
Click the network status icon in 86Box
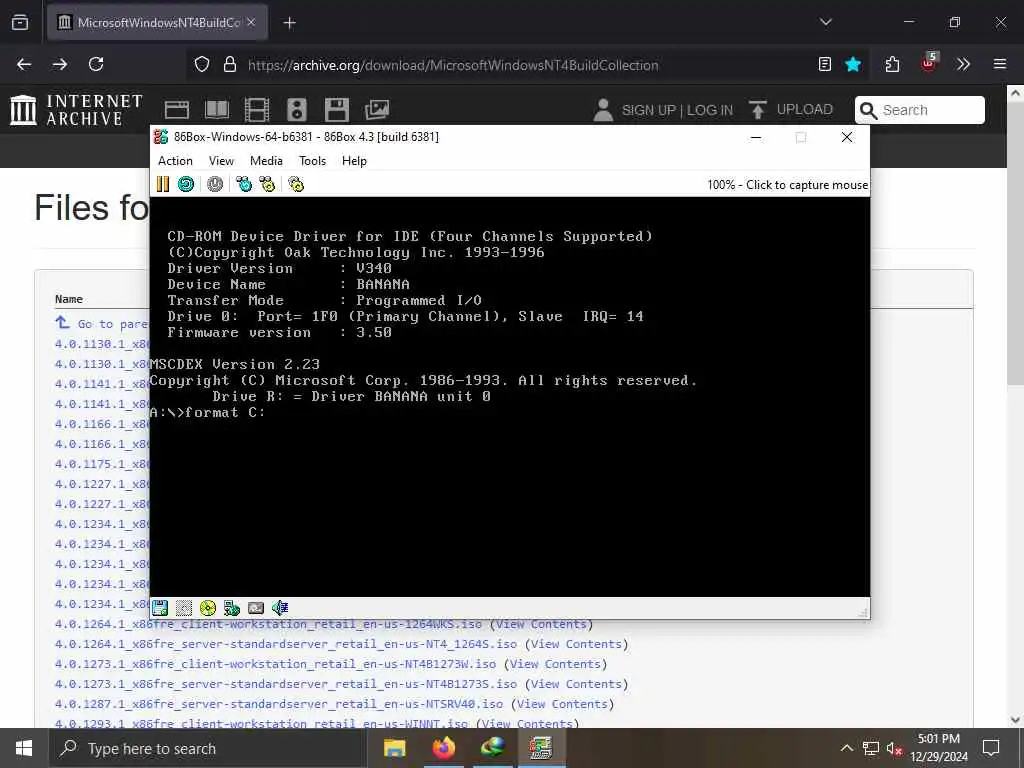pos(232,608)
